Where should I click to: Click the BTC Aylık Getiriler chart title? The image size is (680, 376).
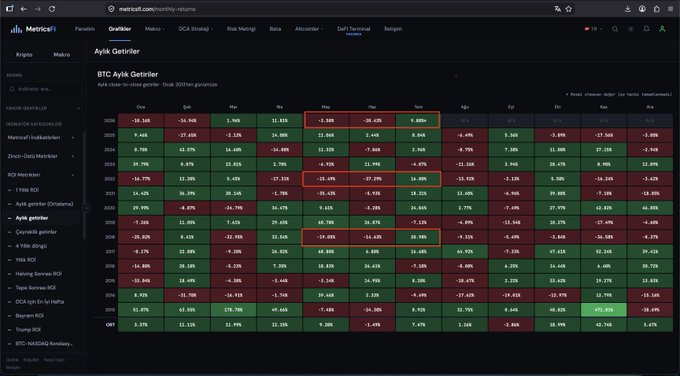coord(128,74)
